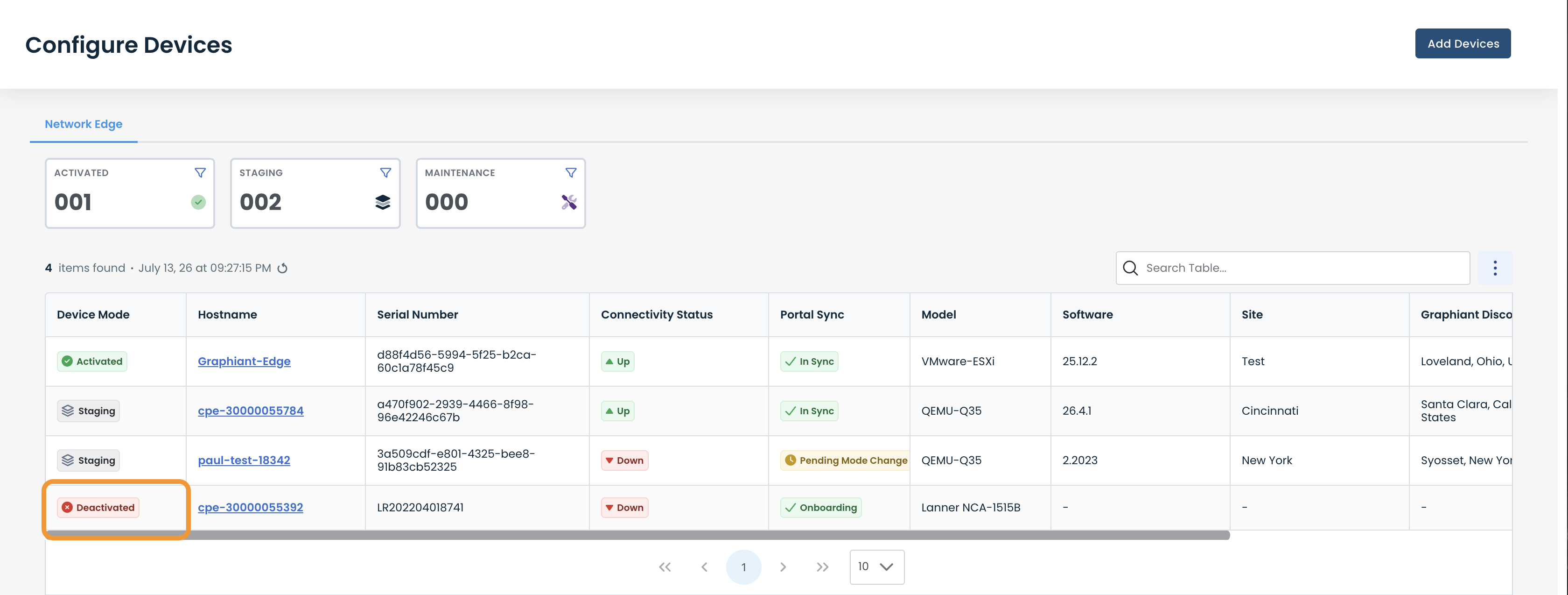Click serial number starting d88f4d56
This screenshot has width=1568, height=595.
tap(456, 361)
